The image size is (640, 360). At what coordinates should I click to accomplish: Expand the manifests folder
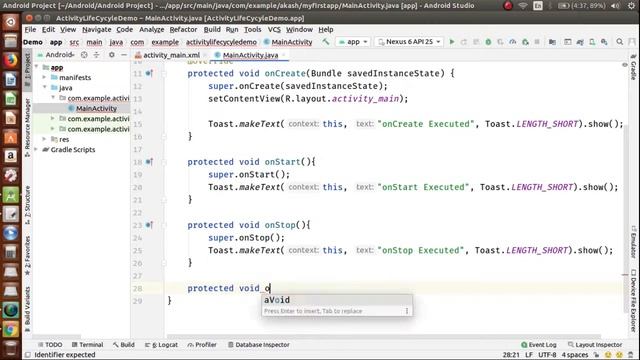44,77
